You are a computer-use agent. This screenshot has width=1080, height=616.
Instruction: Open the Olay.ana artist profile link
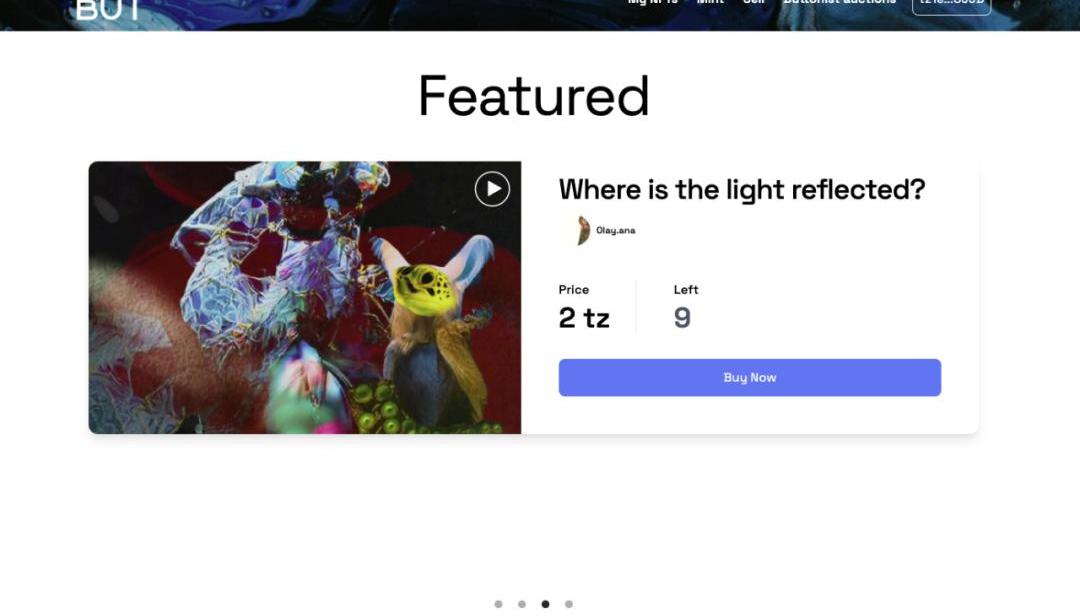(x=616, y=230)
